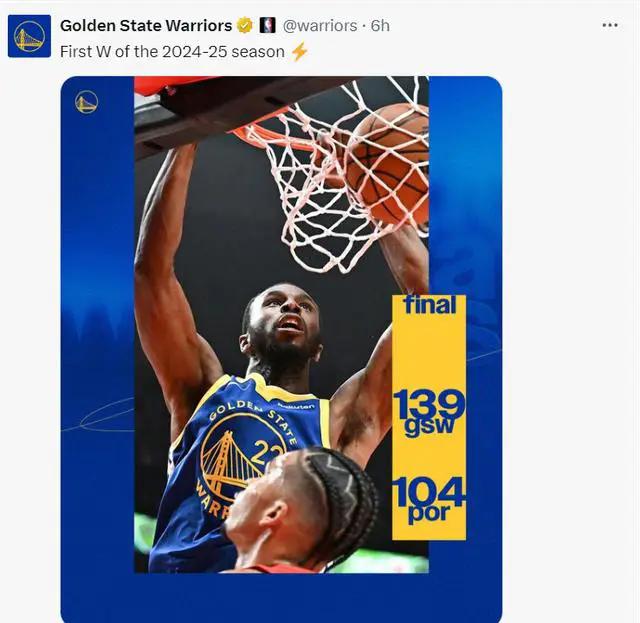
Task: Click the 6h timestamp of the tweet
Action: (380, 26)
